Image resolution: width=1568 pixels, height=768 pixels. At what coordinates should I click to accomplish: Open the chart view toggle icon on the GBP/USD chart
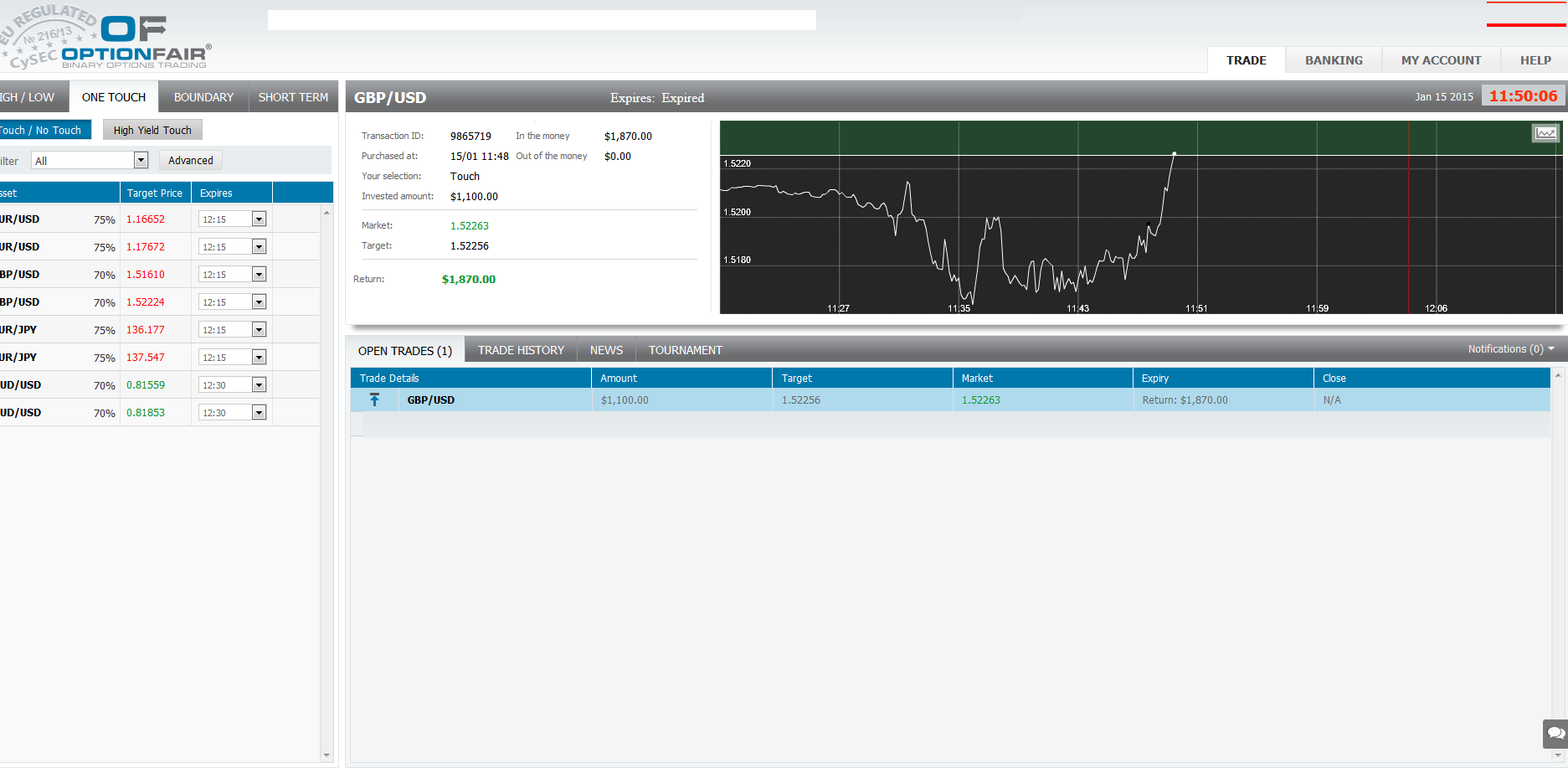(1545, 132)
